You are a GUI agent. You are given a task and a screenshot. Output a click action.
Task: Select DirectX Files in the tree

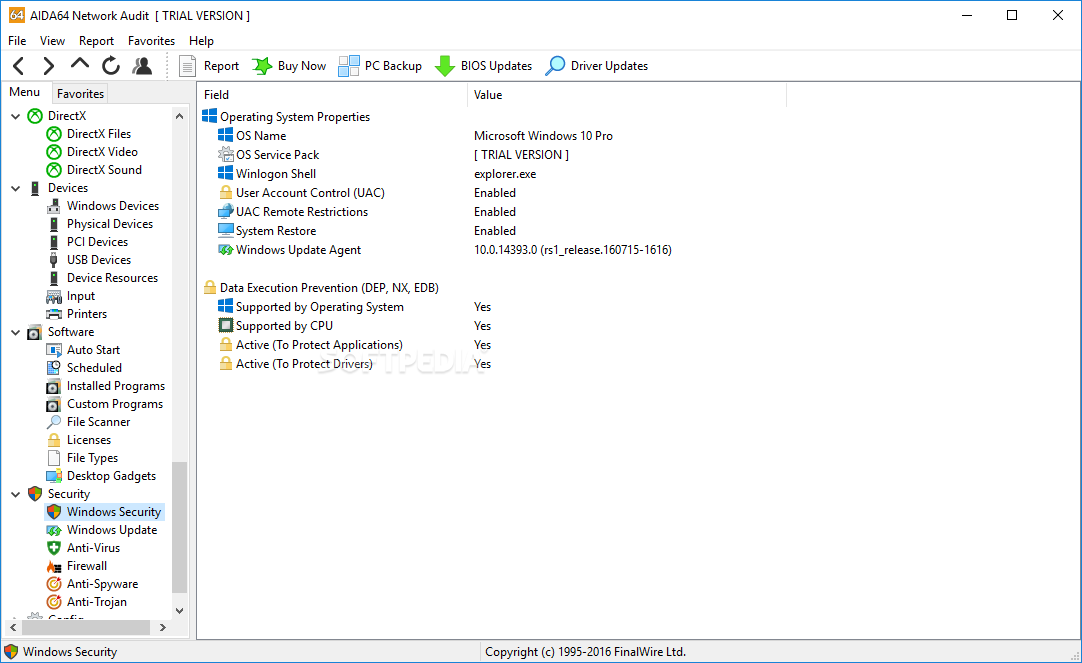coord(88,134)
